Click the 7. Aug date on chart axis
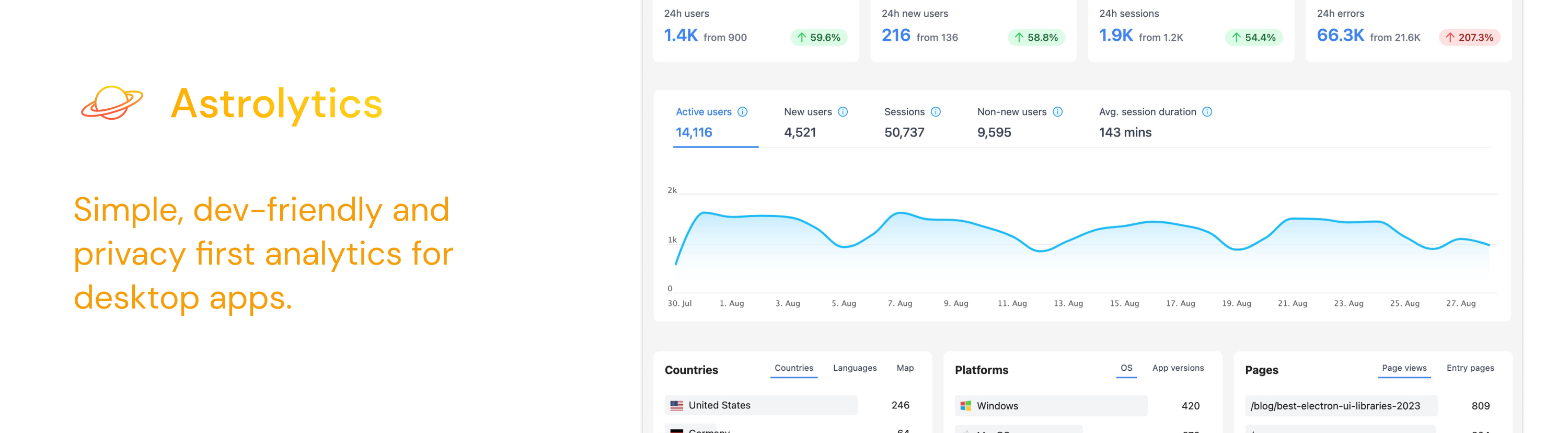Screen dimensions: 1568x433 (900, 303)
